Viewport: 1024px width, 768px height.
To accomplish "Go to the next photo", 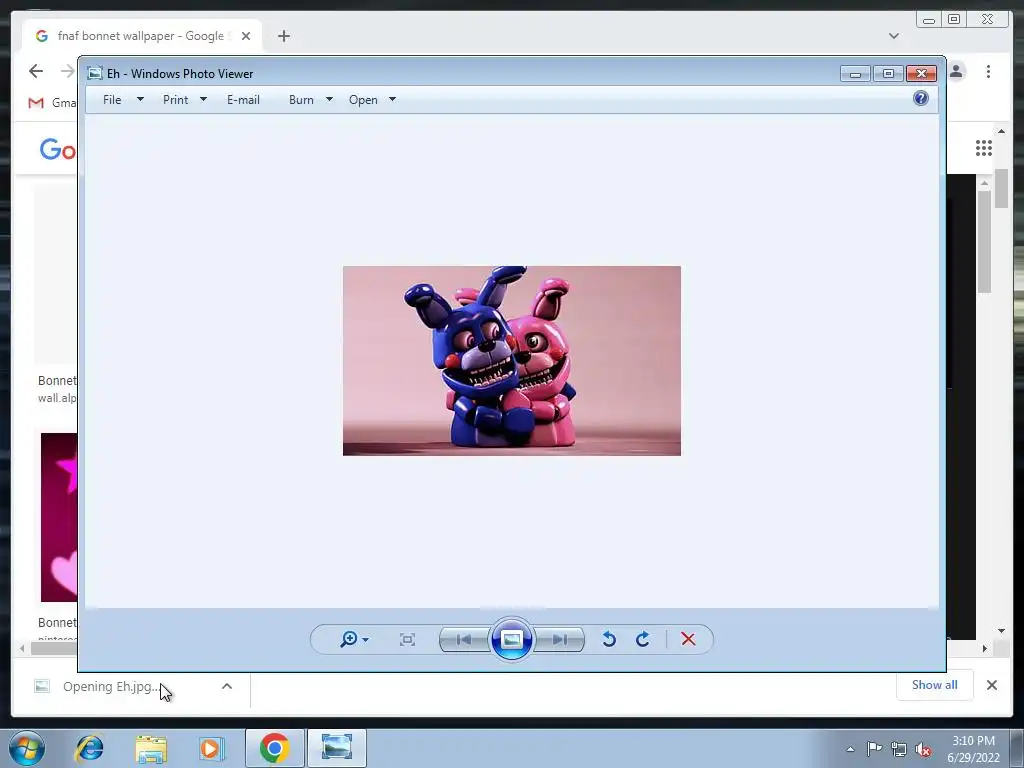I will tap(560, 639).
